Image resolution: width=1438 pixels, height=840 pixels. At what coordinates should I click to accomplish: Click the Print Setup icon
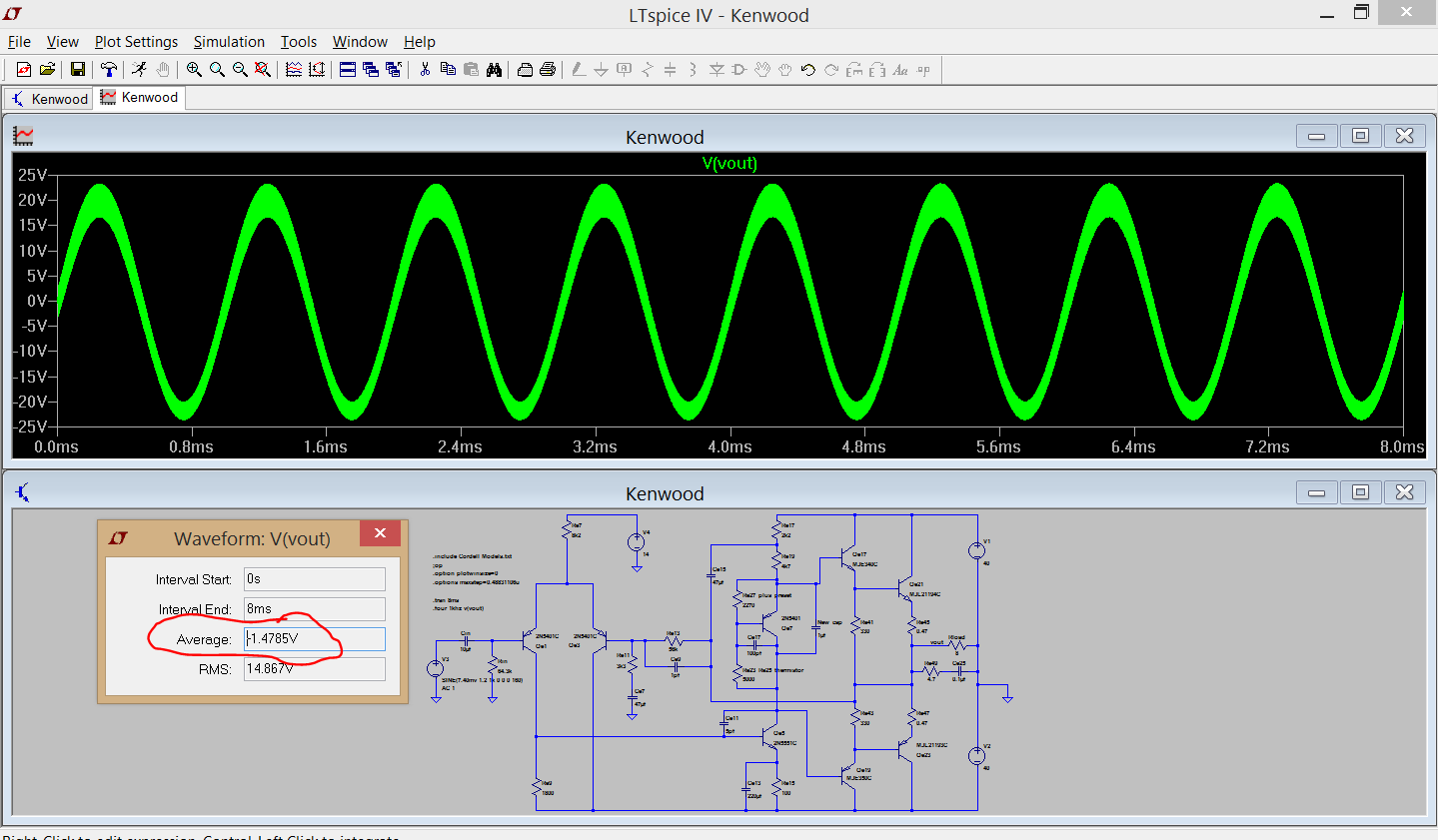pos(525,70)
